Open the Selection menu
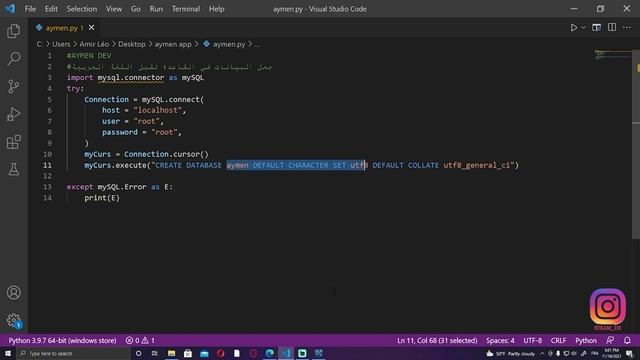 tap(82, 9)
